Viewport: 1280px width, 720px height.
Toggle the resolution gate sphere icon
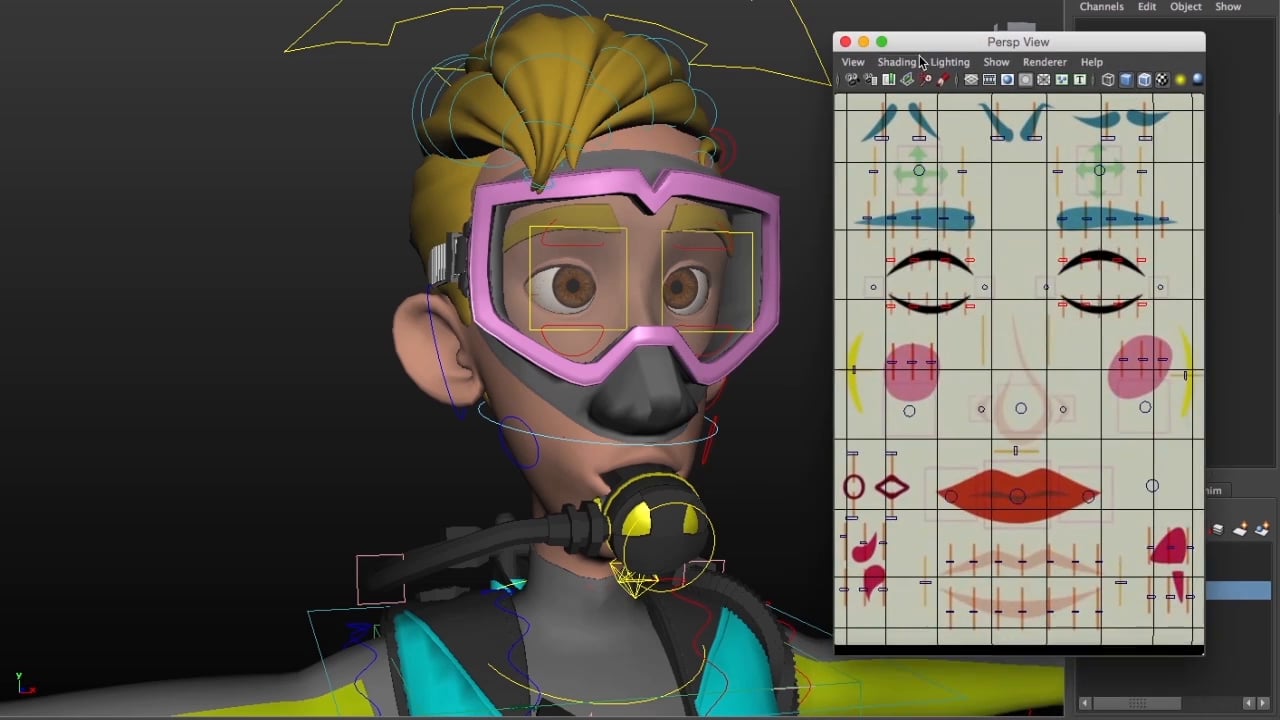click(x=1007, y=80)
